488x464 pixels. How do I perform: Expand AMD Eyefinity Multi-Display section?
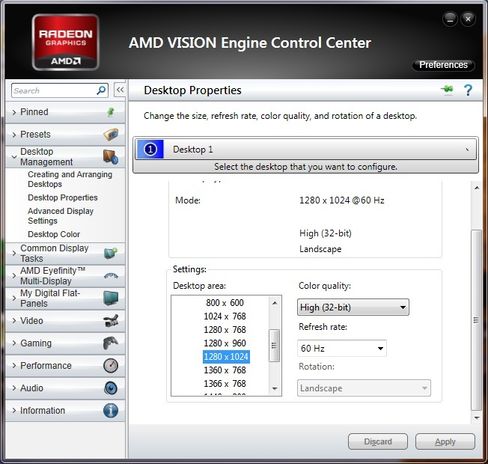point(14,276)
